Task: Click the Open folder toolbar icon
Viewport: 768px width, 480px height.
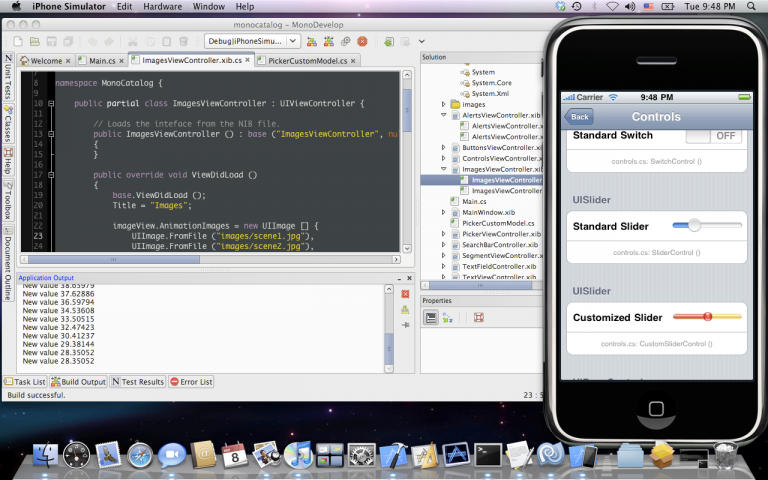Action: tap(33, 42)
